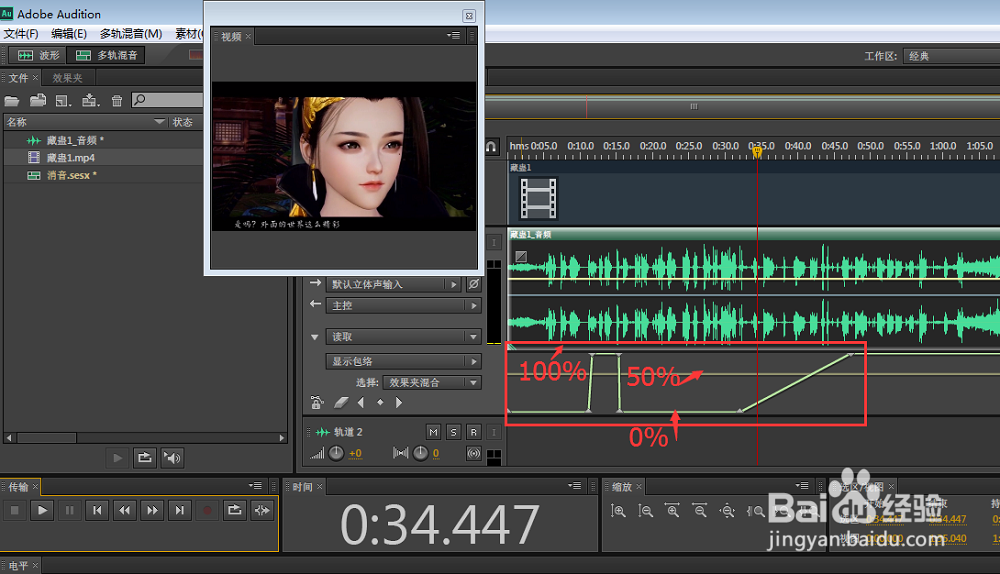Click the fast forward button
1000x574 pixels.
click(x=152, y=510)
